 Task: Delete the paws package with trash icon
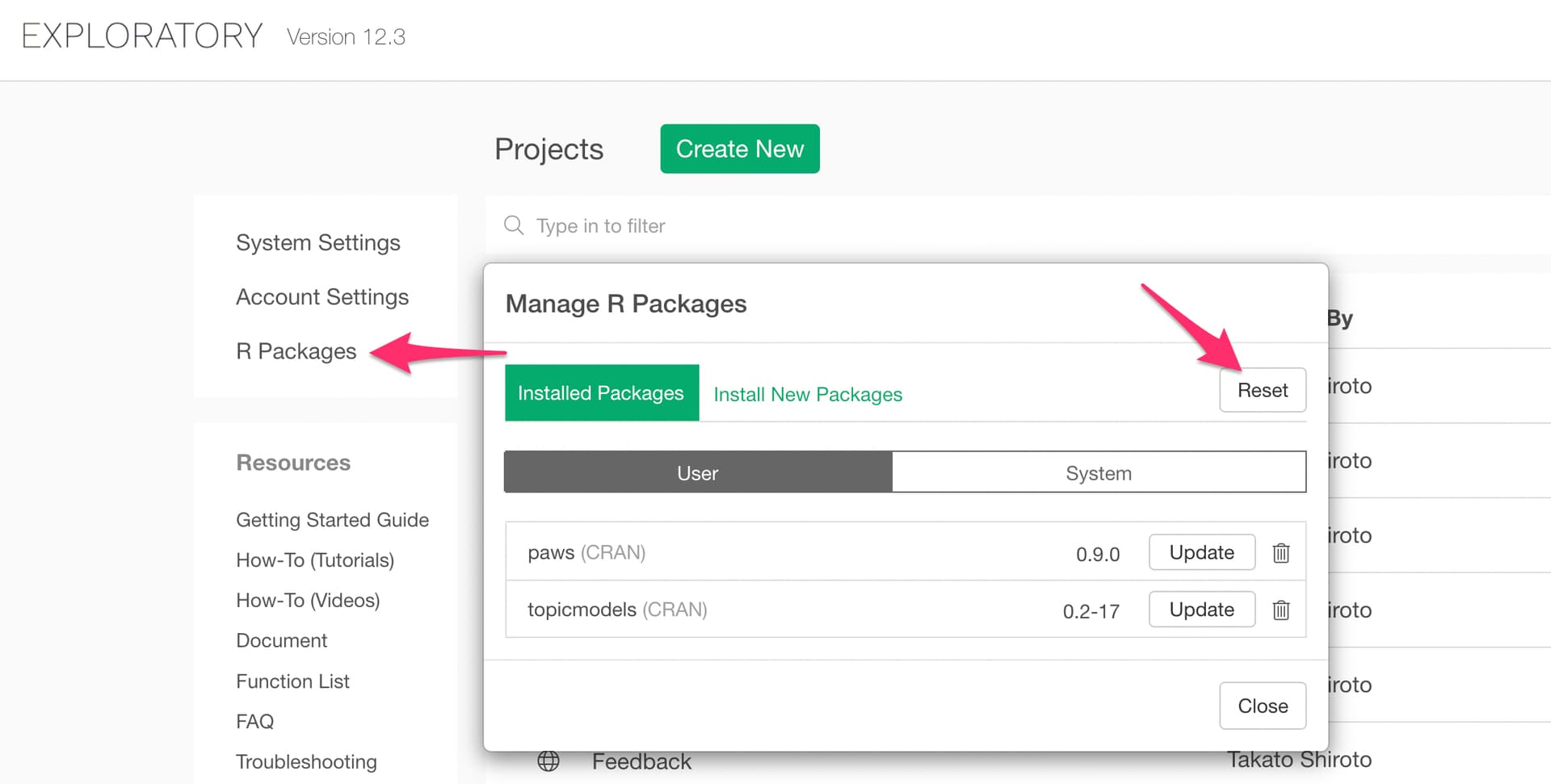(x=1280, y=553)
